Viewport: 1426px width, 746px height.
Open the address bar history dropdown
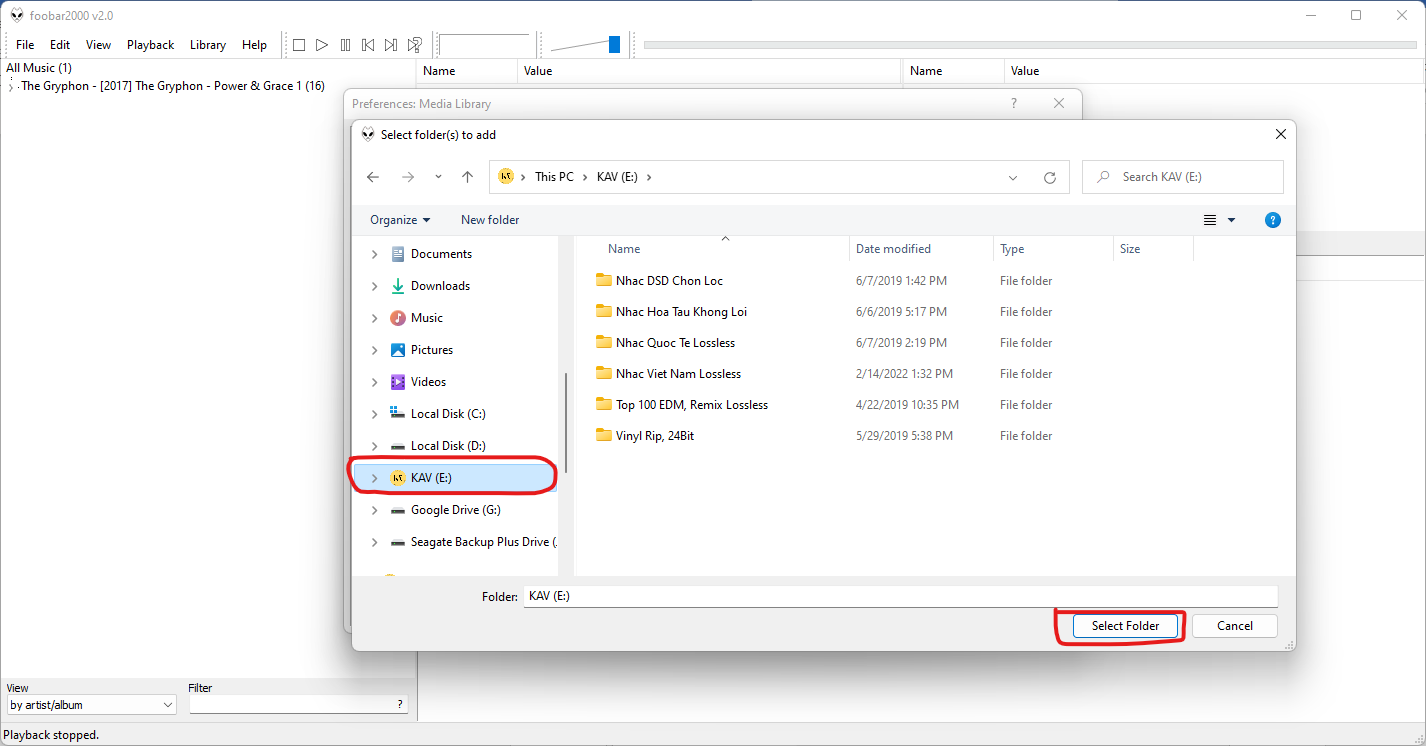click(x=1013, y=177)
